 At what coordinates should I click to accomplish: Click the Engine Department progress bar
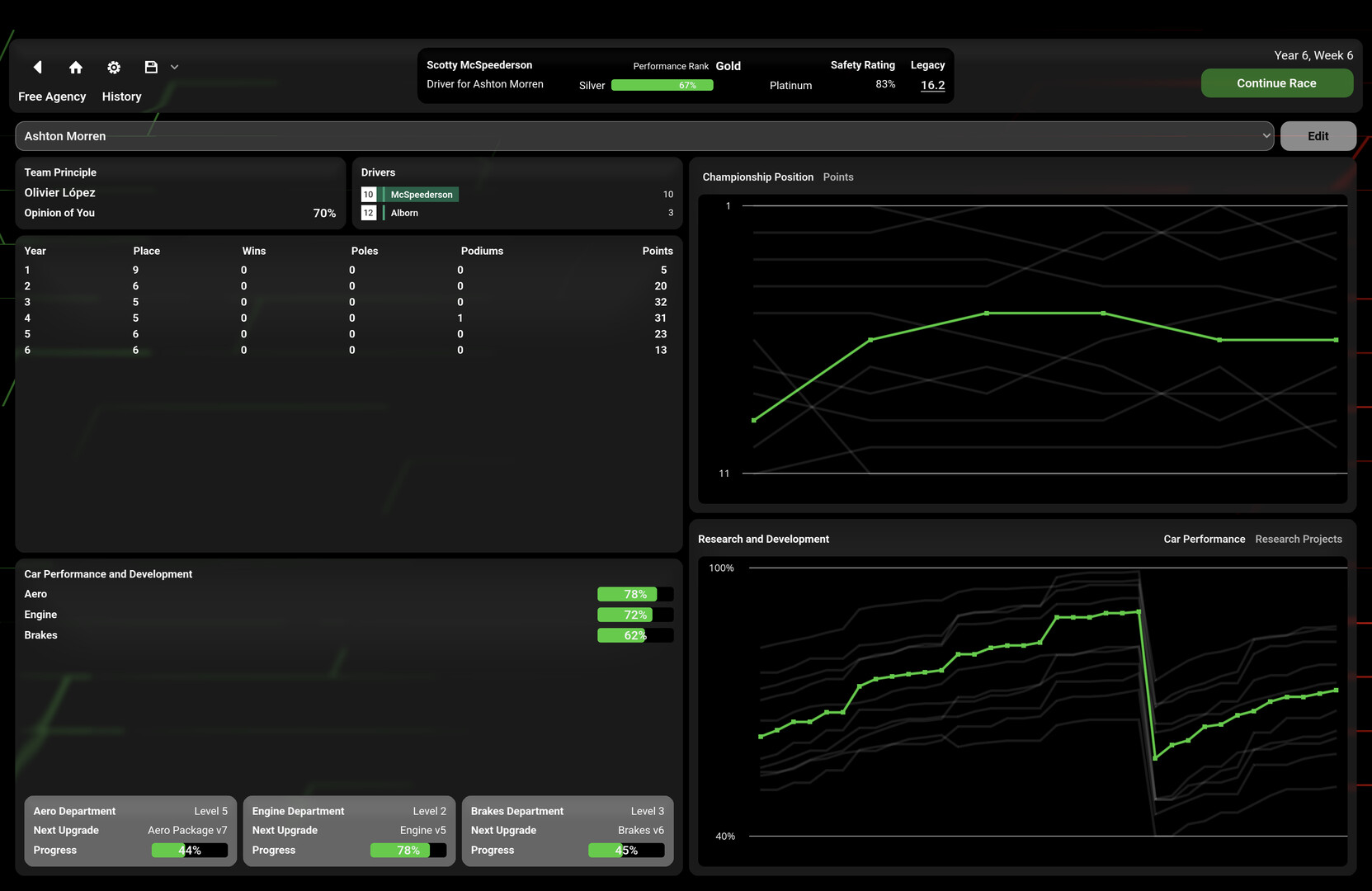point(408,850)
